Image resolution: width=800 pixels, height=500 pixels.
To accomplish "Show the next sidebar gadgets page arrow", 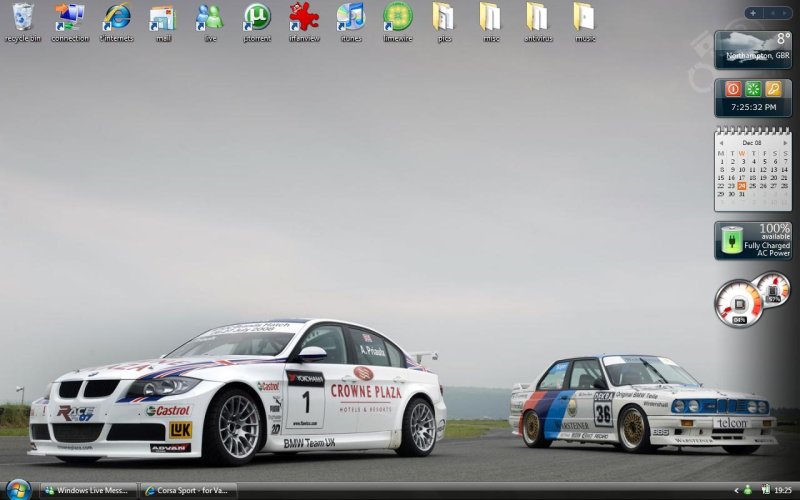I will point(785,13).
